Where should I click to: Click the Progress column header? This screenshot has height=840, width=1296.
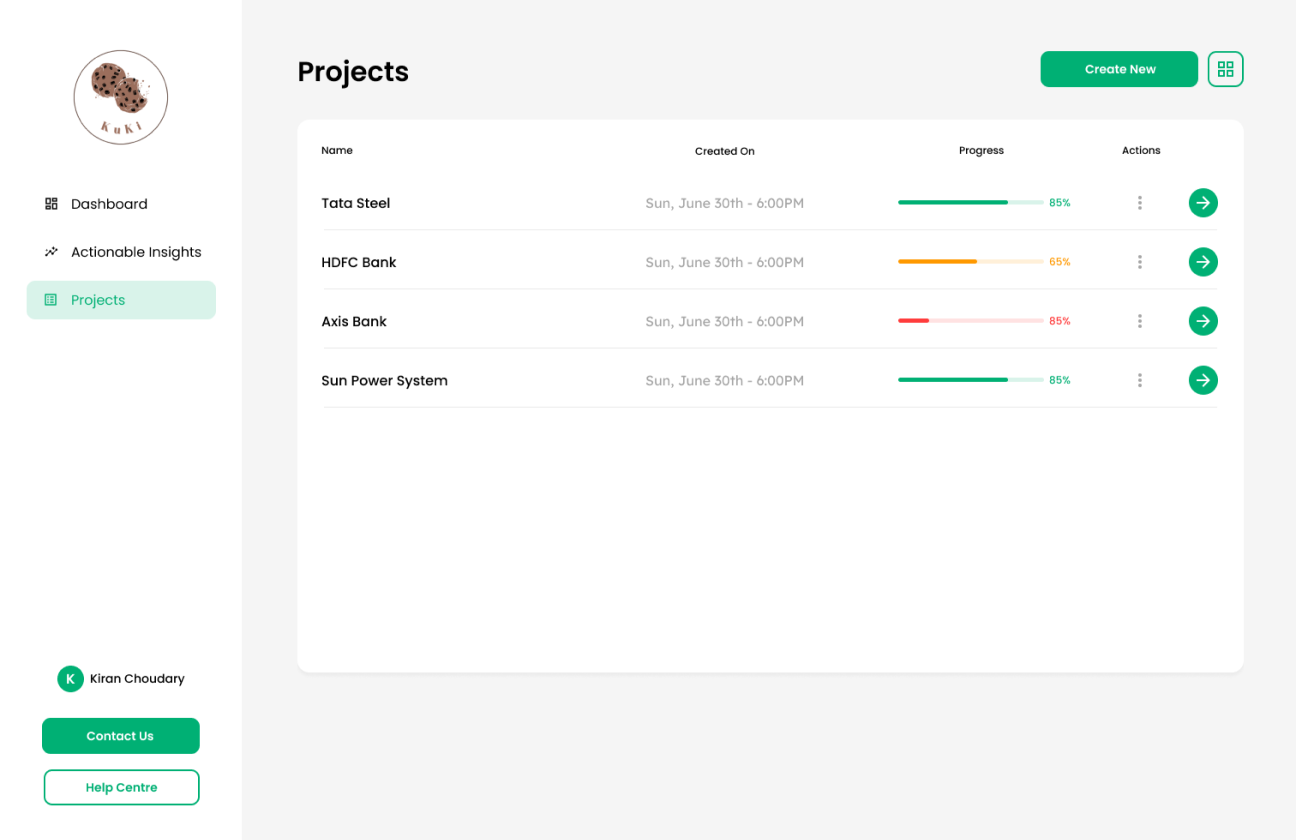[981, 150]
